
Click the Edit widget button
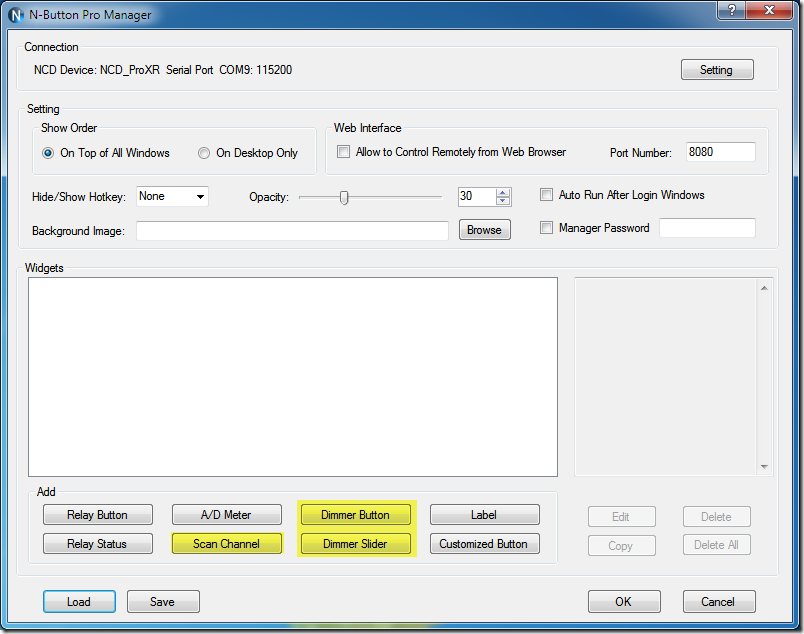(x=621, y=517)
